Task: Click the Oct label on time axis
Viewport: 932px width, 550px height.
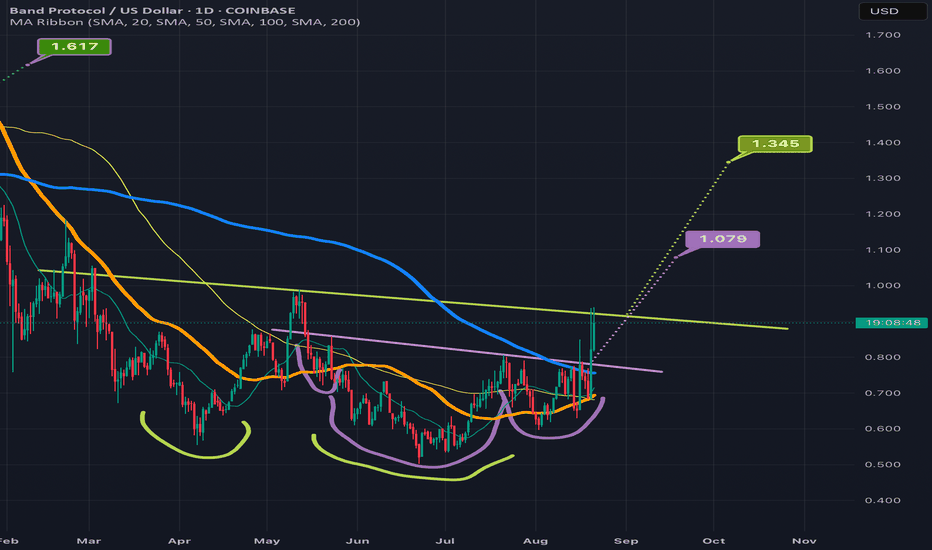Action: 714,541
